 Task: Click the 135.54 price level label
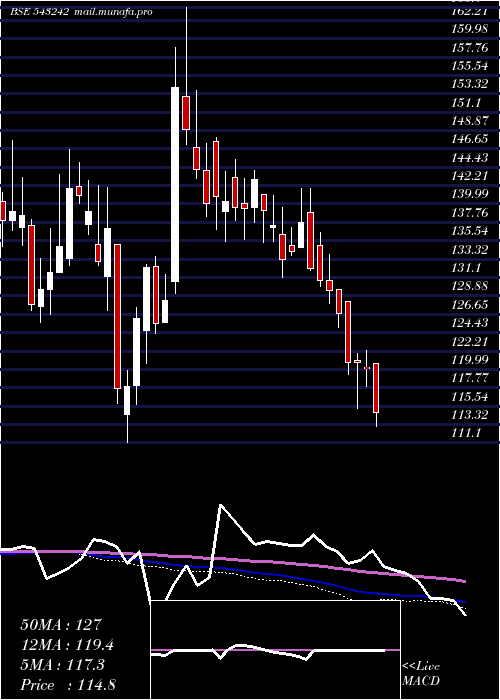pos(469,231)
